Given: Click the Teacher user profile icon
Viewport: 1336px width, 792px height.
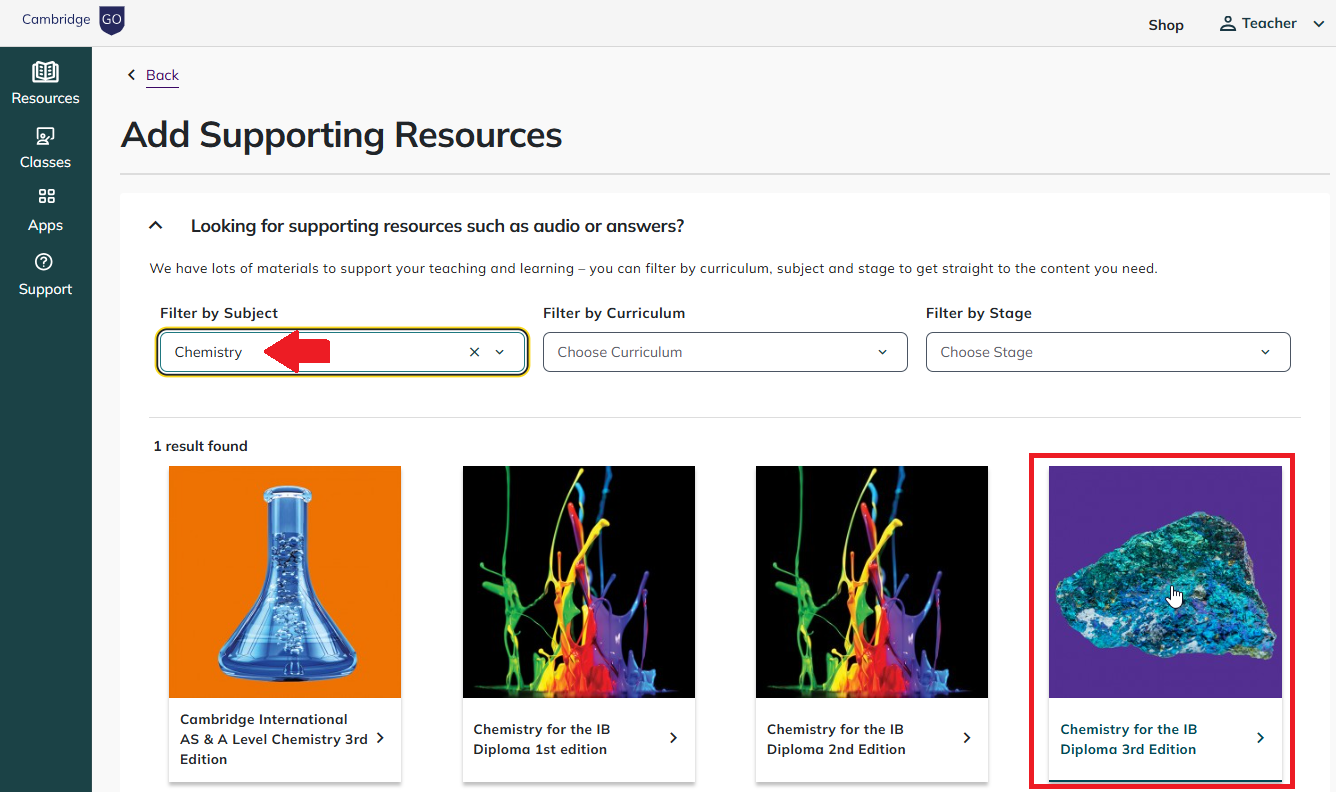Looking at the screenshot, I should click(x=1227, y=24).
